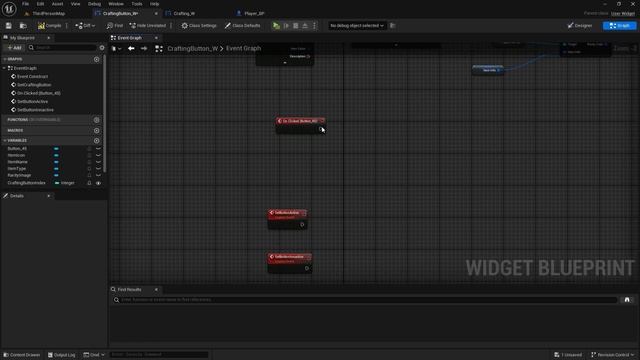This screenshot has width=640, height=360.
Task: Click the Graph mode button
Action: (620, 26)
